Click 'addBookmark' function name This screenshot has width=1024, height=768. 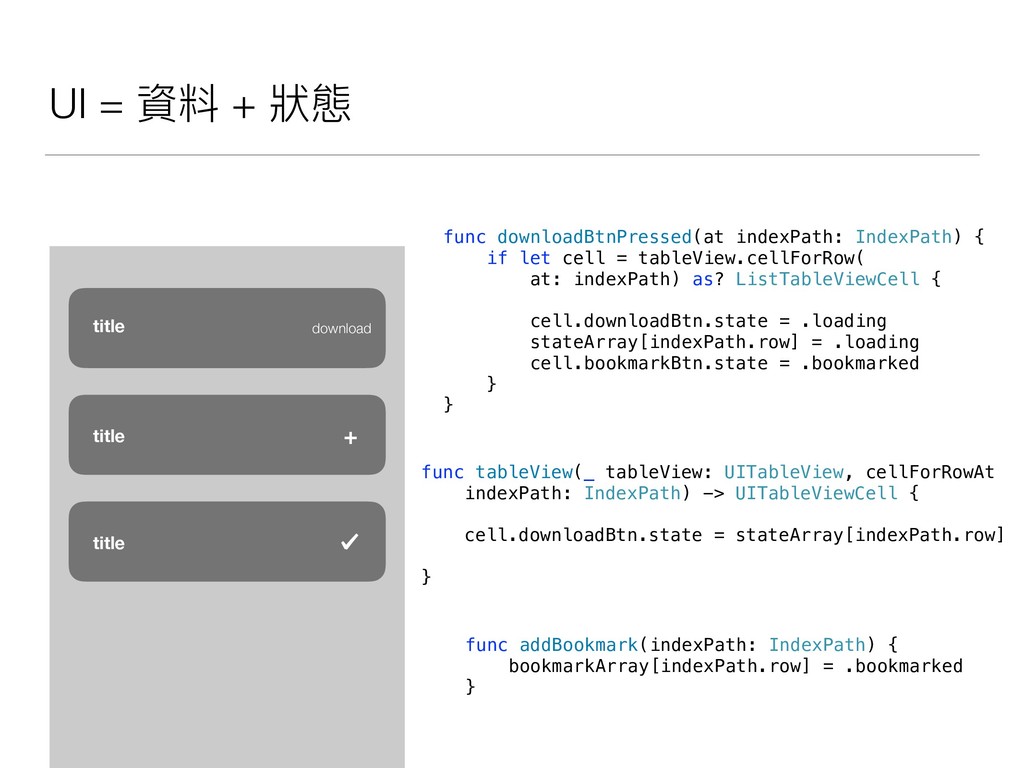(579, 645)
